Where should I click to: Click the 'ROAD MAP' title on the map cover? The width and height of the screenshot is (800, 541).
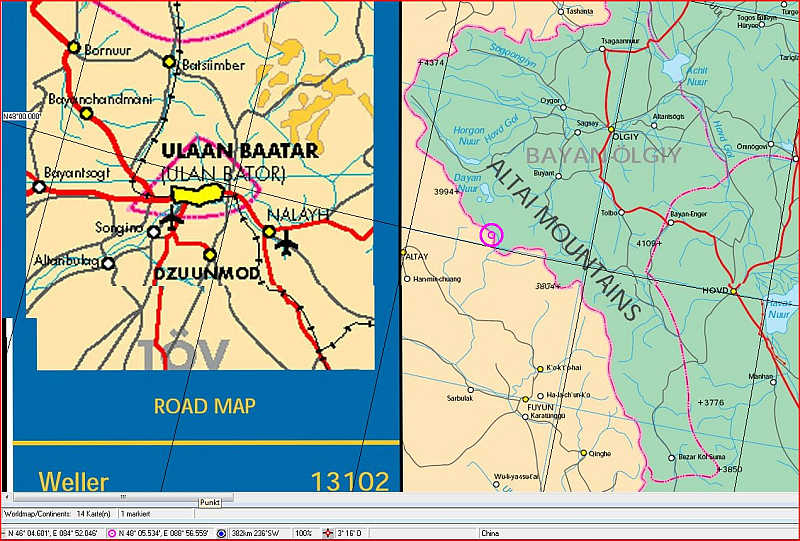[205, 406]
